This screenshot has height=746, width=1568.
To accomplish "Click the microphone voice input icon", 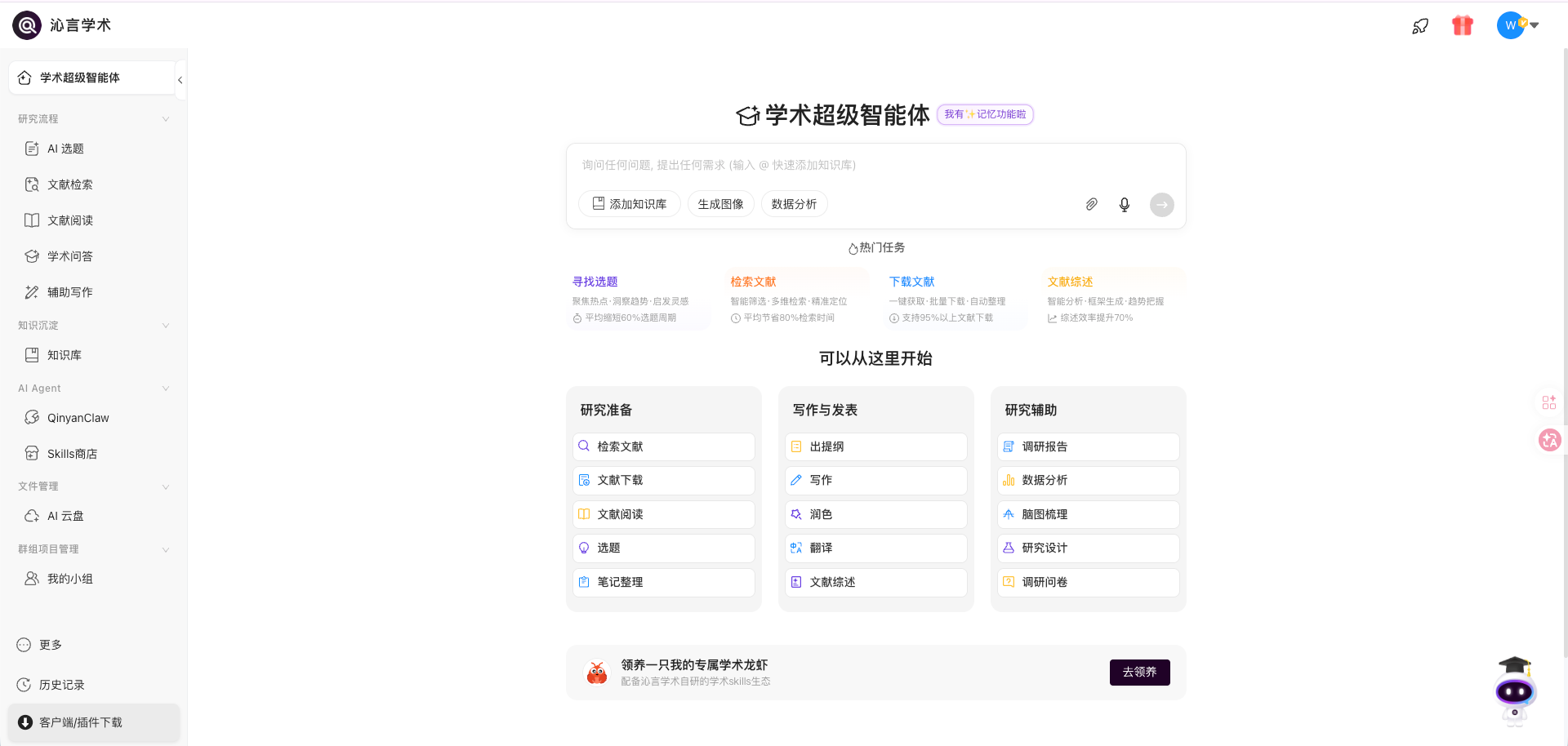I will pyautogui.click(x=1124, y=204).
